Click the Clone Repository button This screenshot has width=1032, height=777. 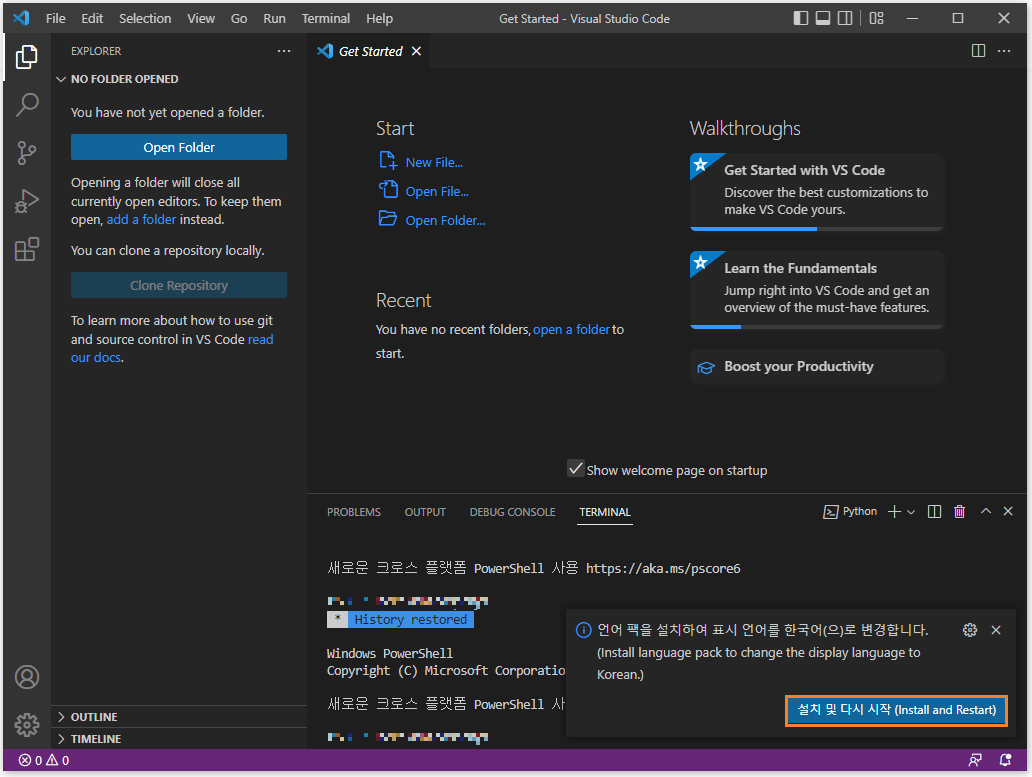[x=179, y=286]
